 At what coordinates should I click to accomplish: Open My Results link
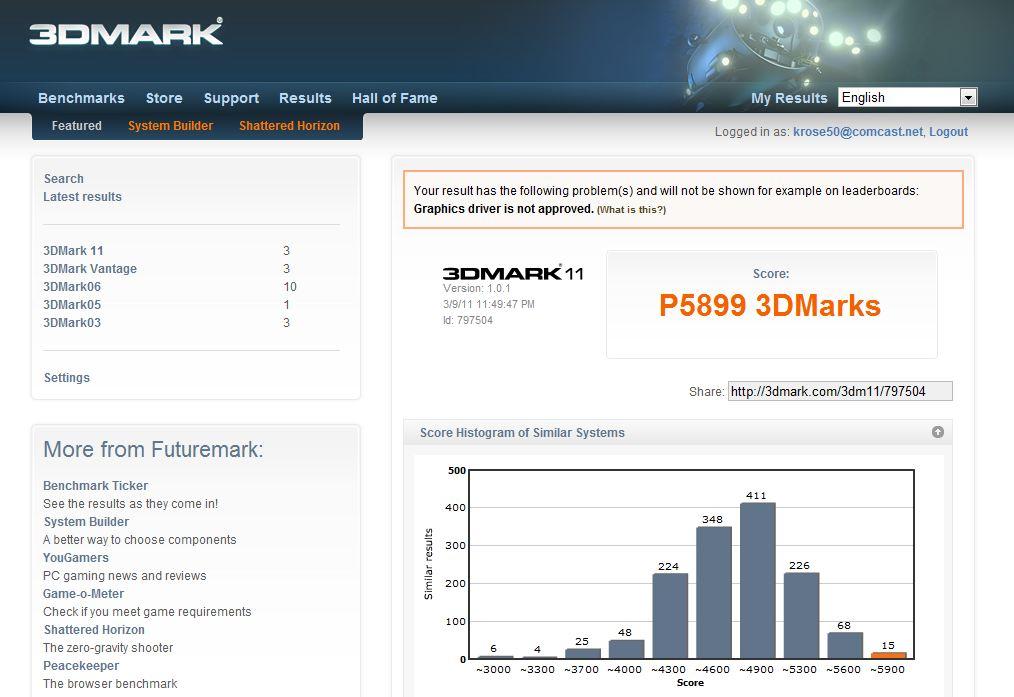789,98
